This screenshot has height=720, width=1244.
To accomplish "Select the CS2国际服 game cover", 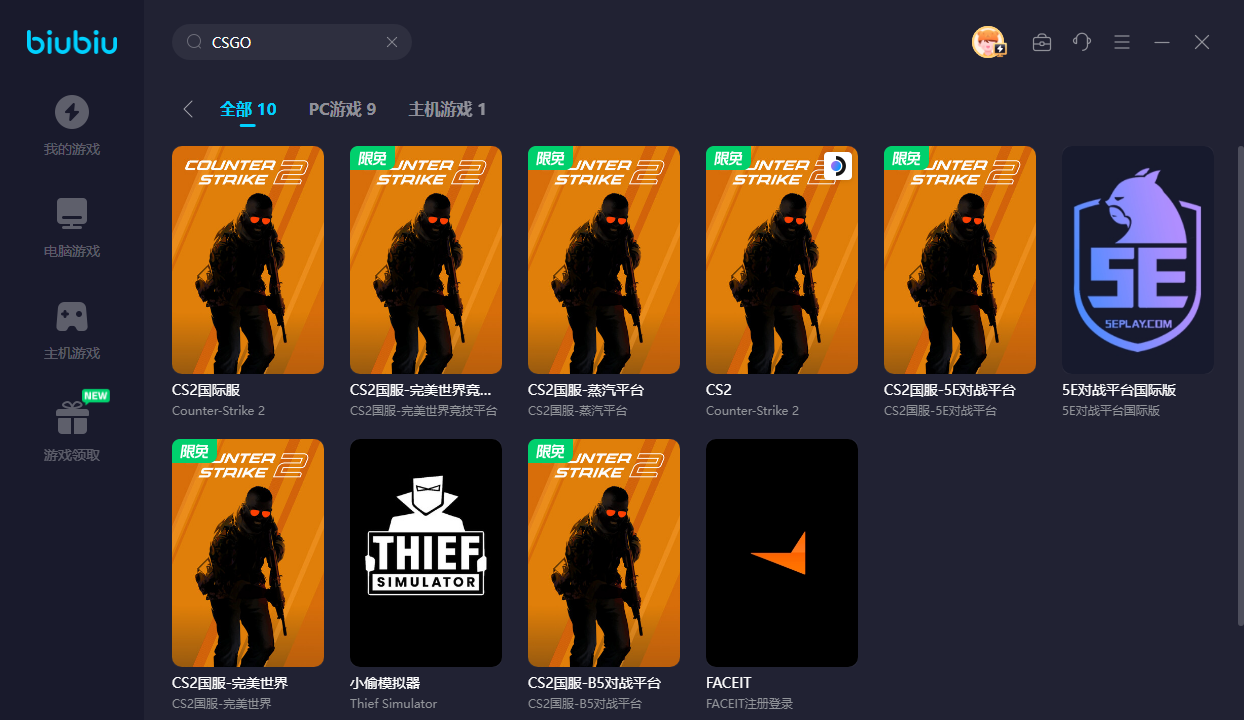I will [x=248, y=260].
